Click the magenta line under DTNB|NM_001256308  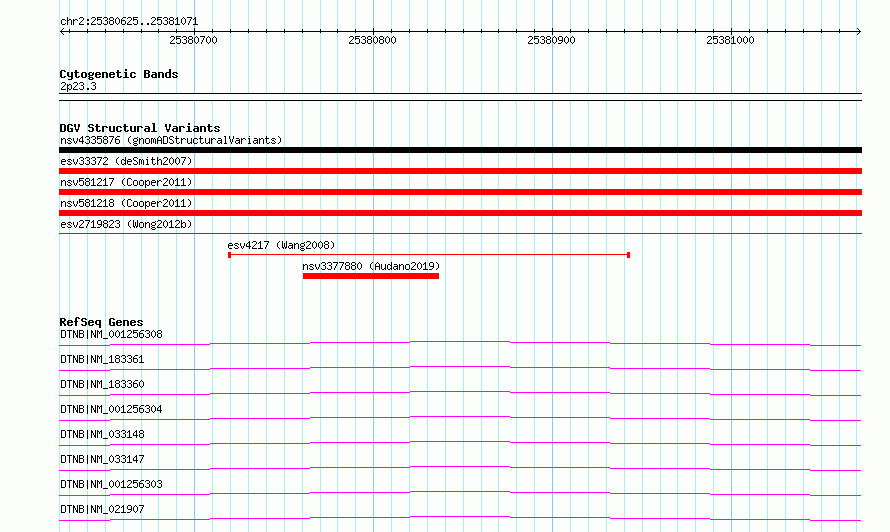(460, 342)
